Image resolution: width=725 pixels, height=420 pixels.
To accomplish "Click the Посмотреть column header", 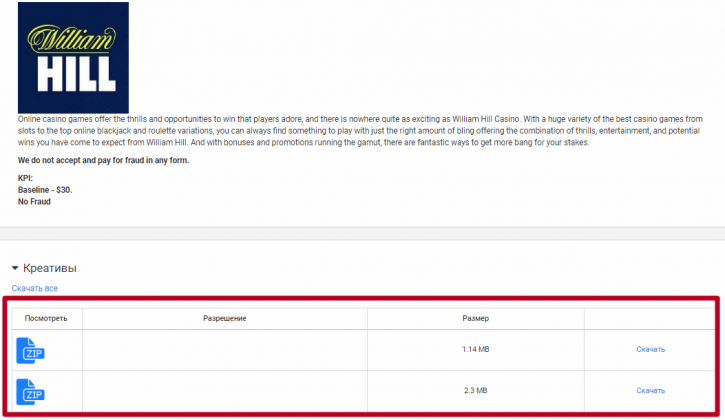I will [x=46, y=318].
